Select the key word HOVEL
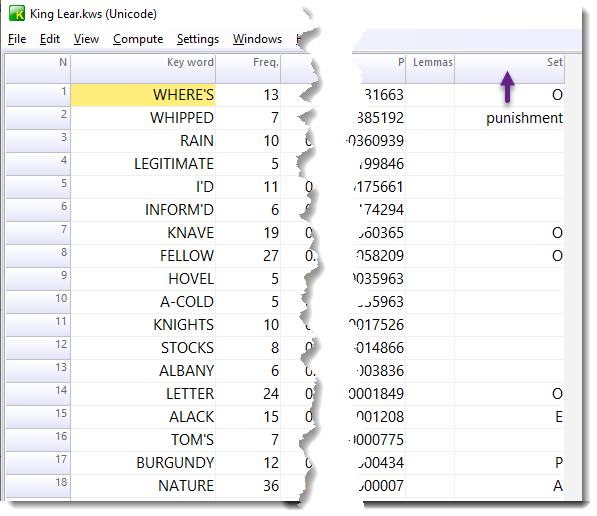 pos(143,279)
